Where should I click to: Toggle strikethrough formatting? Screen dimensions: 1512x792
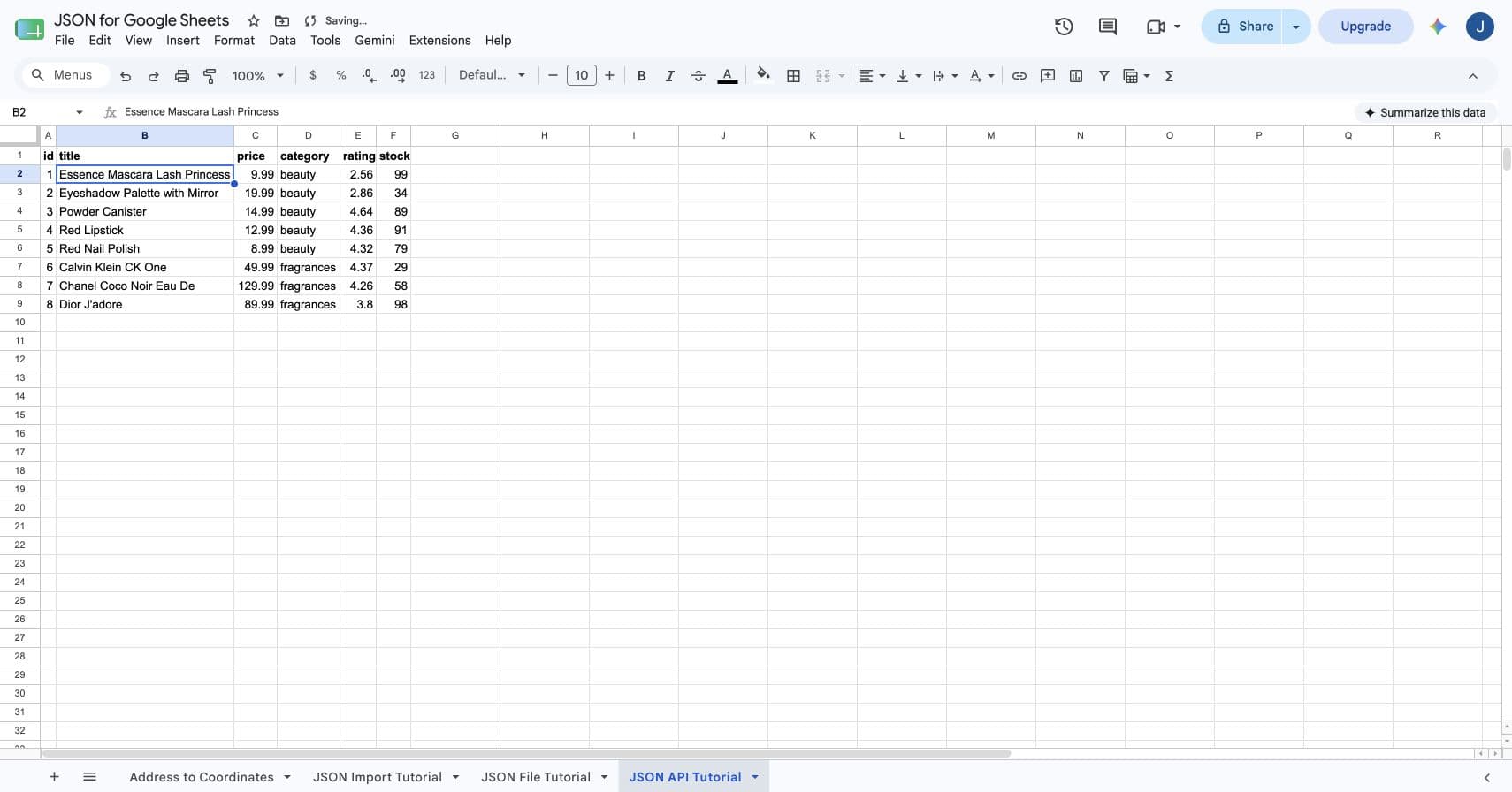[699, 76]
